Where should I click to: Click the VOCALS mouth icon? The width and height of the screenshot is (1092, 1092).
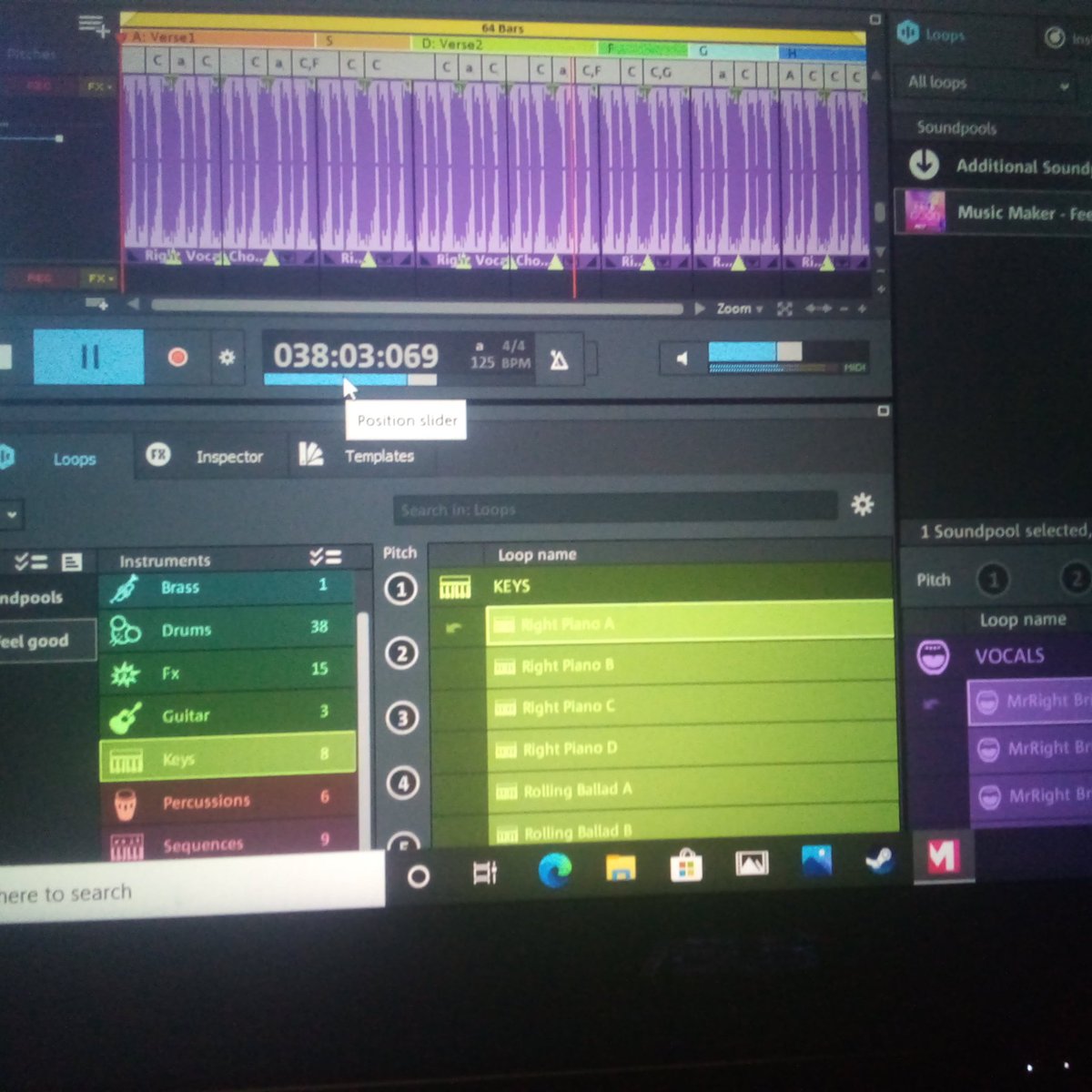coord(933,656)
